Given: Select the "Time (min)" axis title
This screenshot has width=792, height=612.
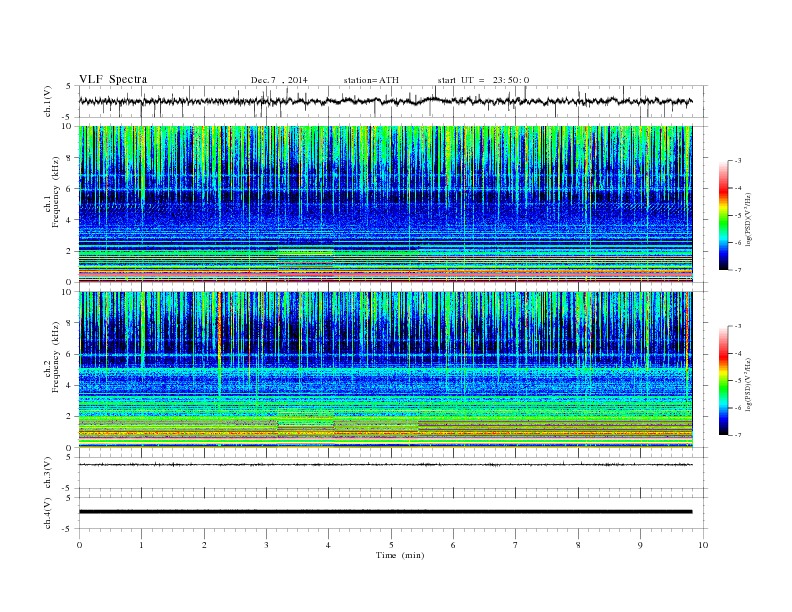Looking at the screenshot, I should coord(400,555).
